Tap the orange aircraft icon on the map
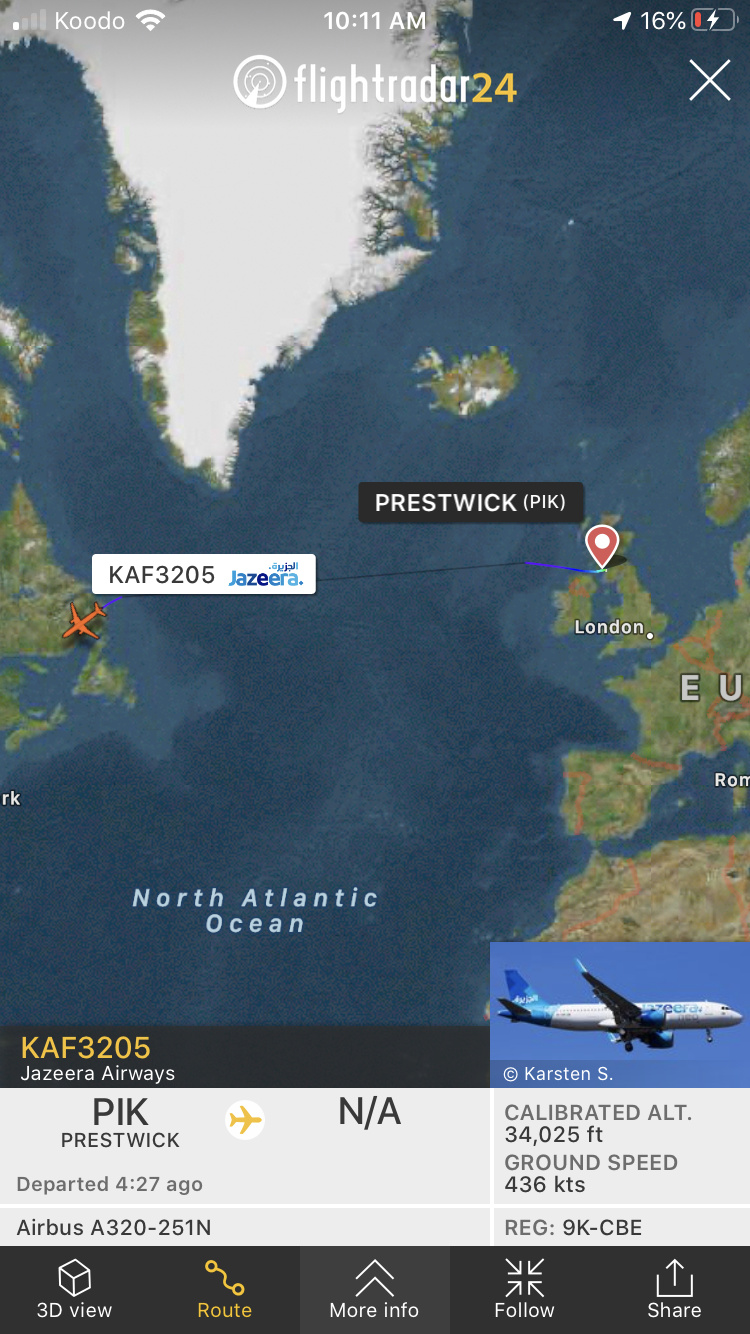 pyautogui.click(x=83, y=620)
